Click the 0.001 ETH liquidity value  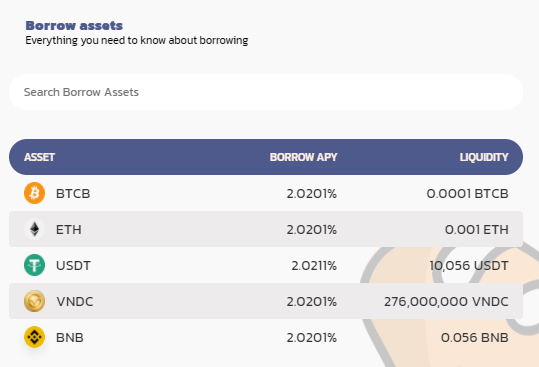(x=477, y=230)
